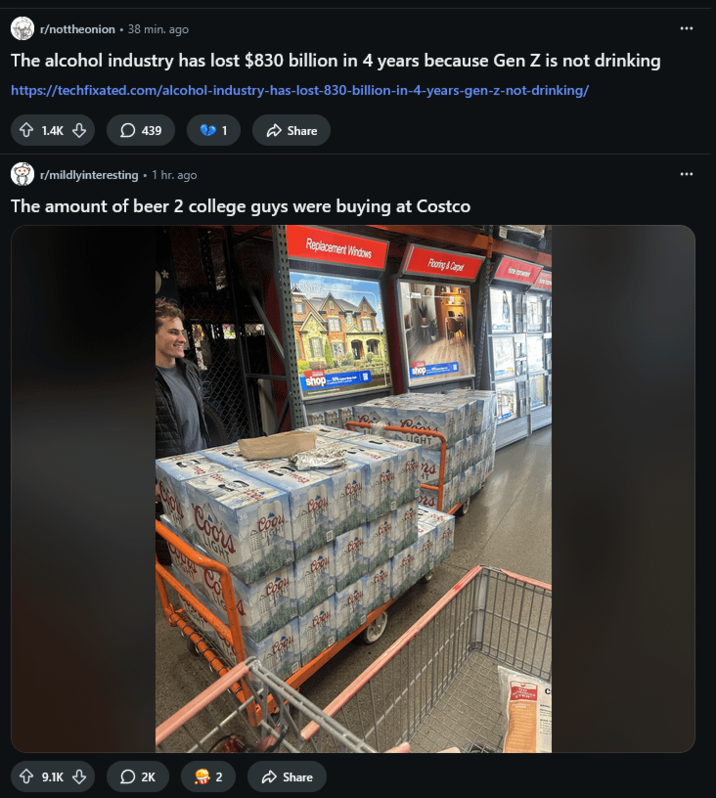Click the r/nottheonion avatar icon
This screenshot has height=798, width=716.
click(22, 28)
